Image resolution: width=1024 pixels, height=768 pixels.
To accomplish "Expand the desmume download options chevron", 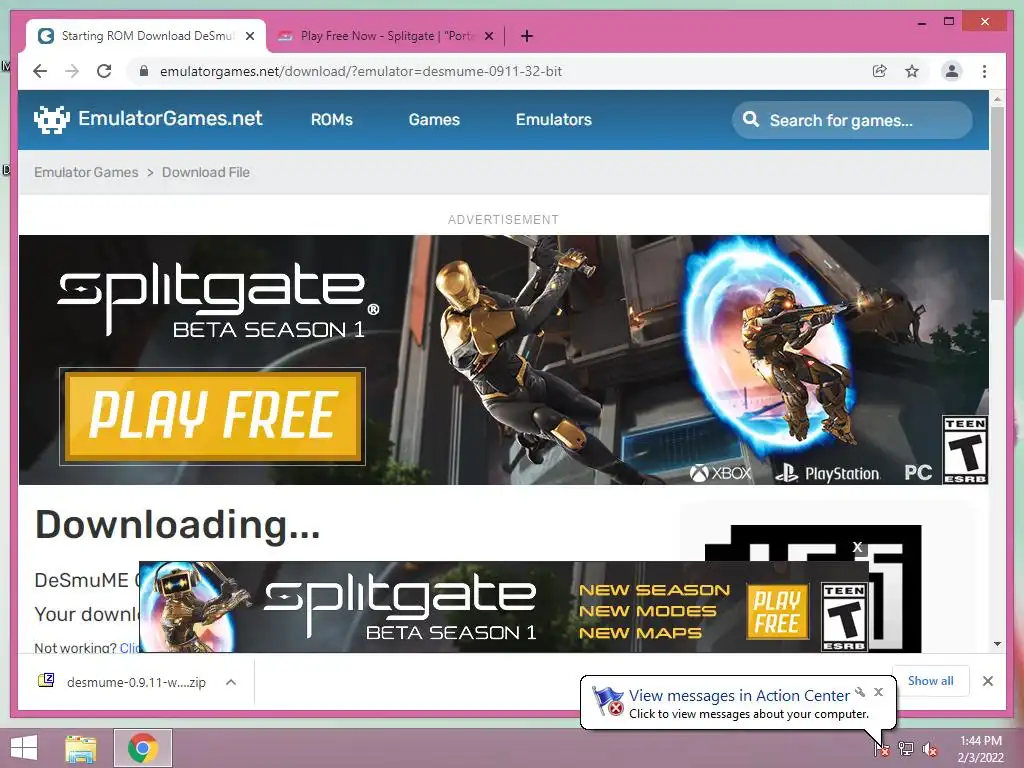I will tap(231, 682).
